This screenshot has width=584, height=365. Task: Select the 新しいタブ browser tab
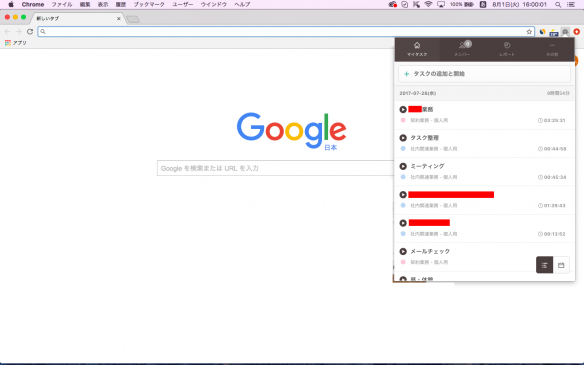(x=76, y=18)
